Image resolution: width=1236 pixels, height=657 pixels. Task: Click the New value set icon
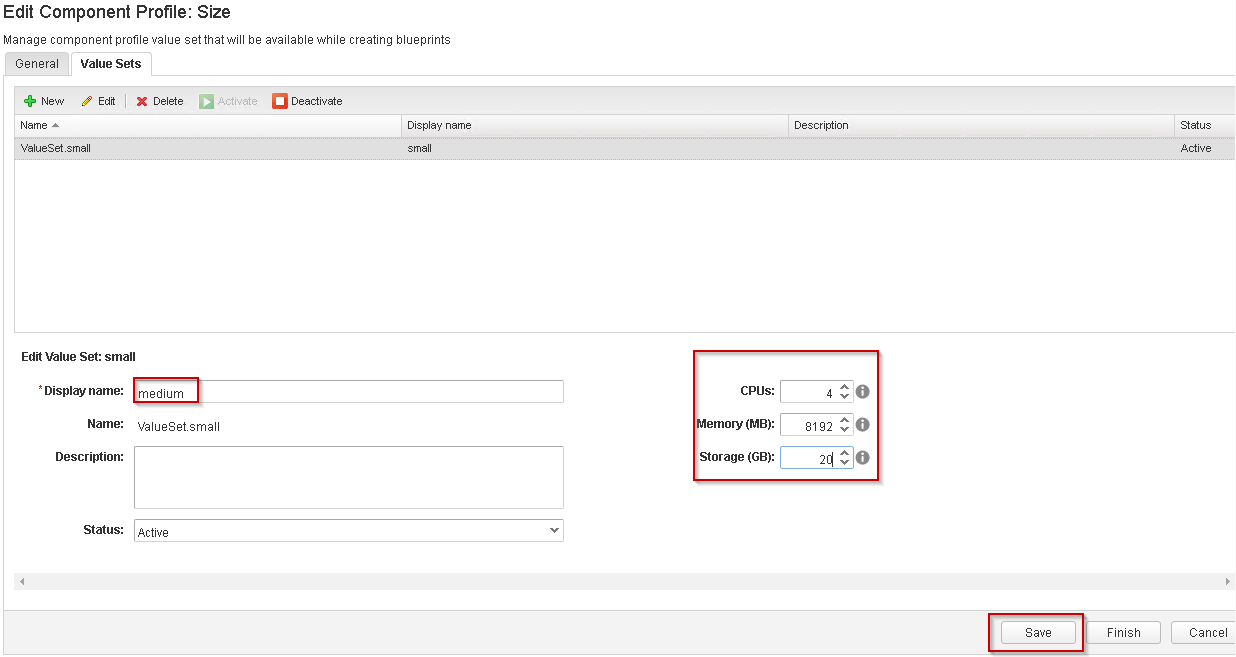pyautogui.click(x=30, y=101)
